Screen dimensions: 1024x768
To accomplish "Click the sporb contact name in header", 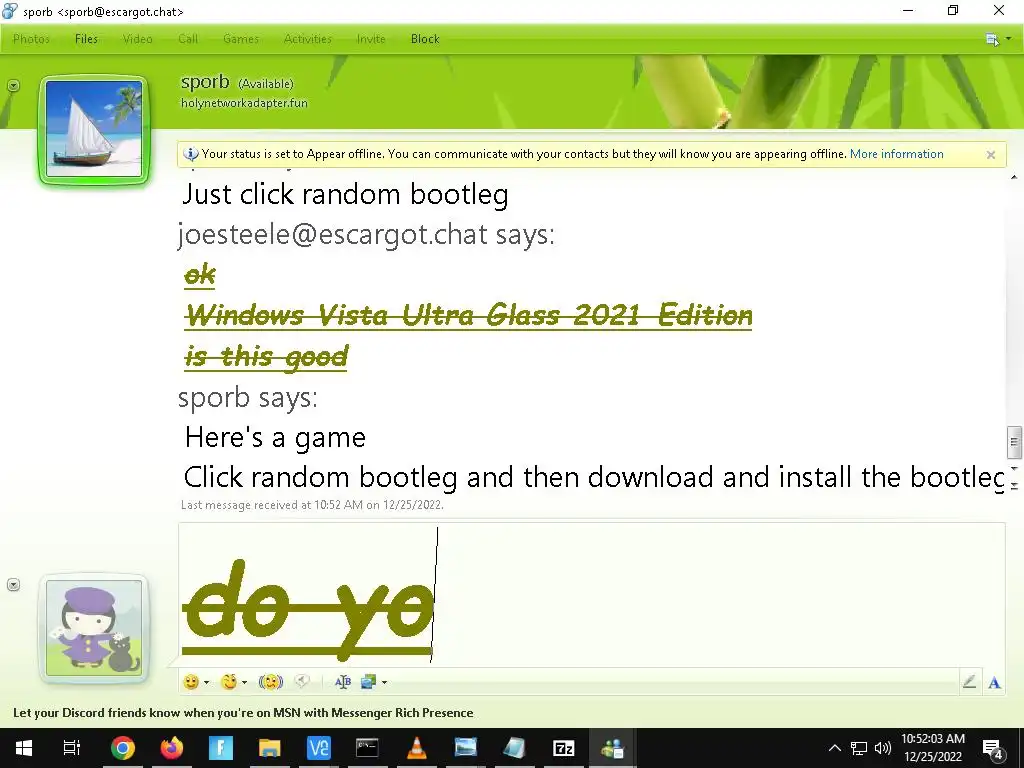I will click(205, 82).
